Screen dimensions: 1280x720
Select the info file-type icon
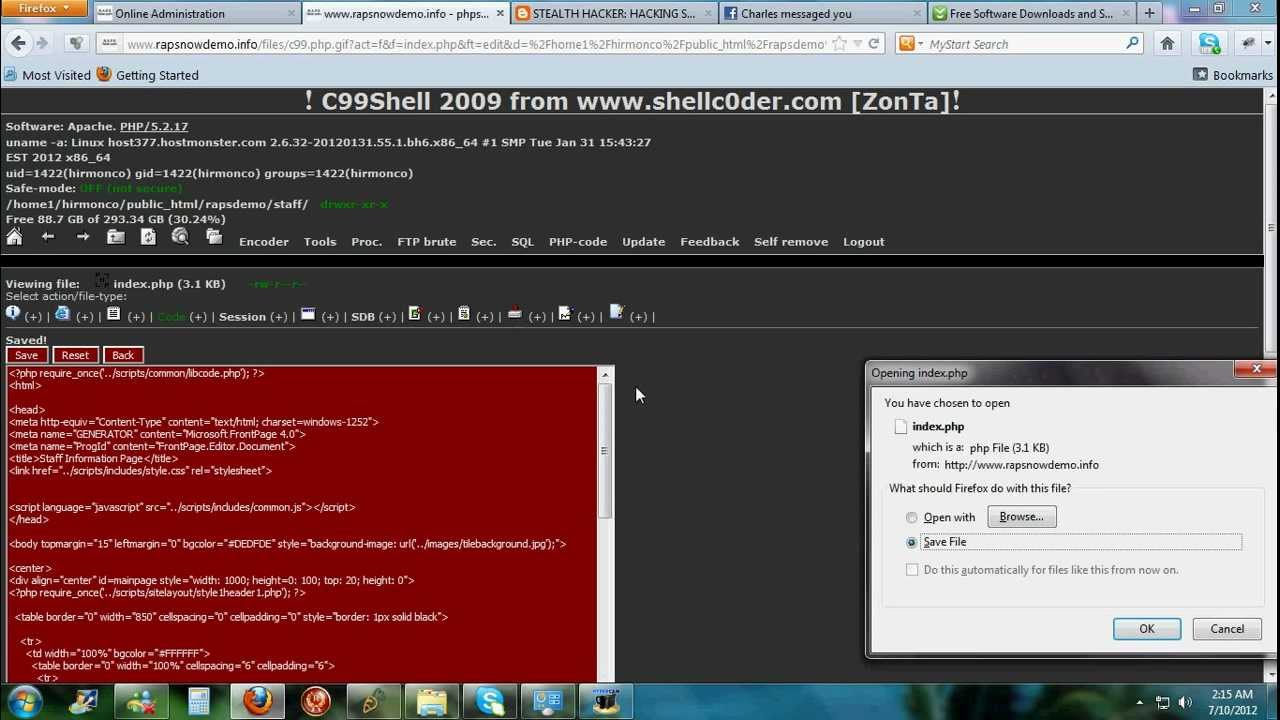13,314
